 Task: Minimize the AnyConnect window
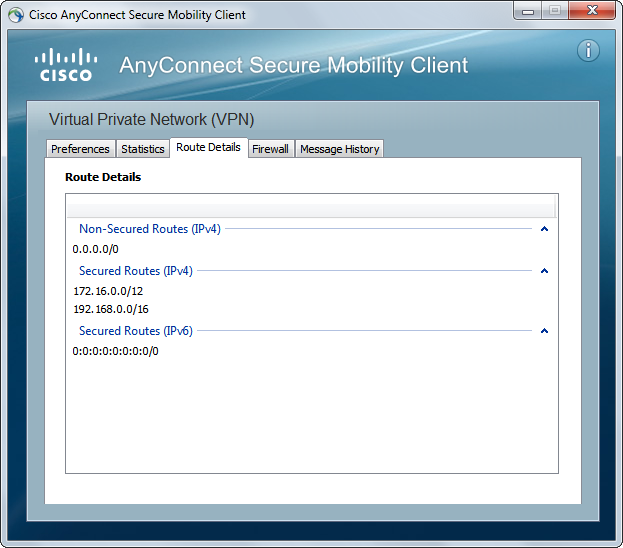coord(528,11)
